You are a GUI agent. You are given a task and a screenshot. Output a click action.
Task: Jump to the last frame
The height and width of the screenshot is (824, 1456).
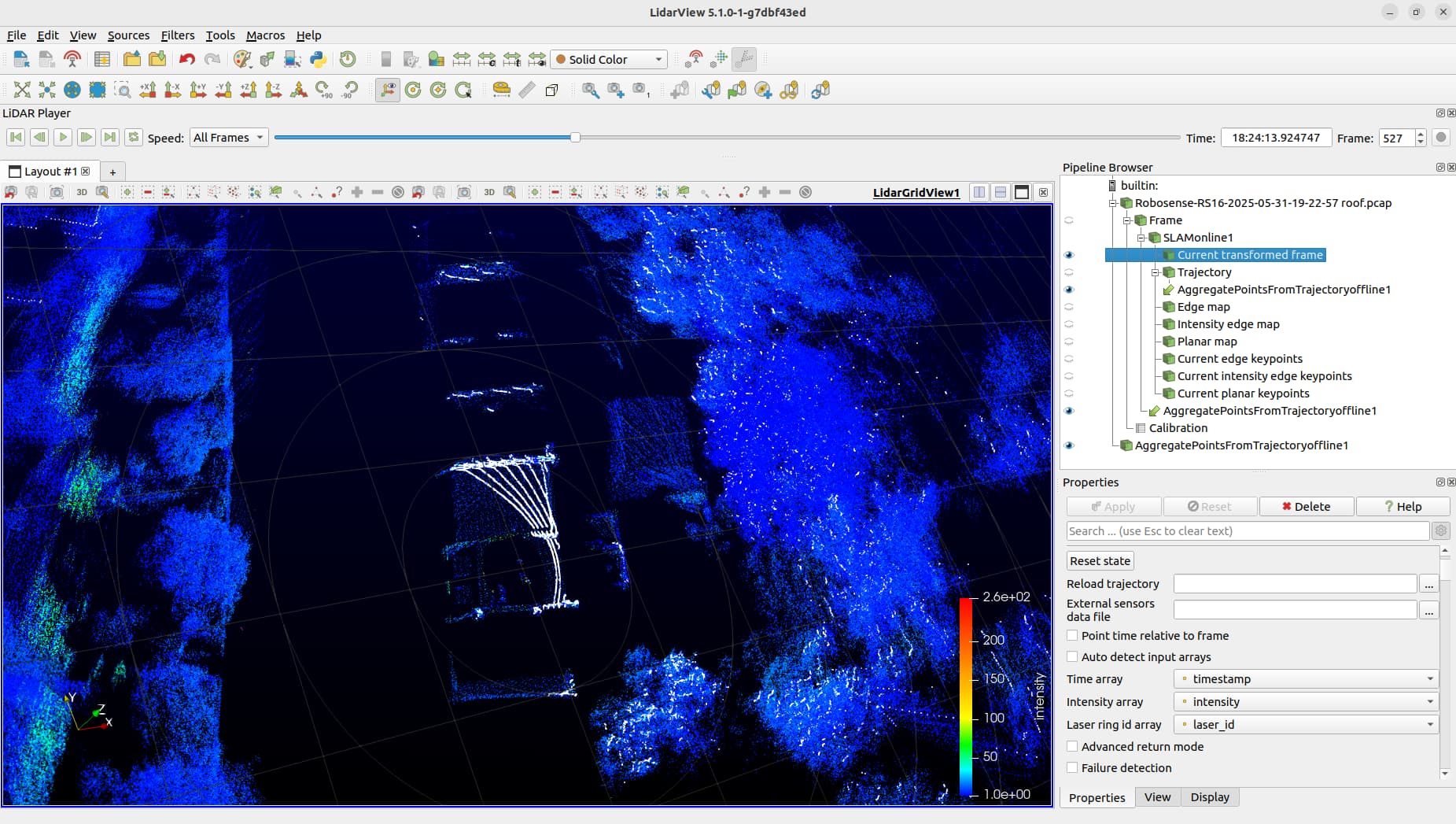(110, 137)
